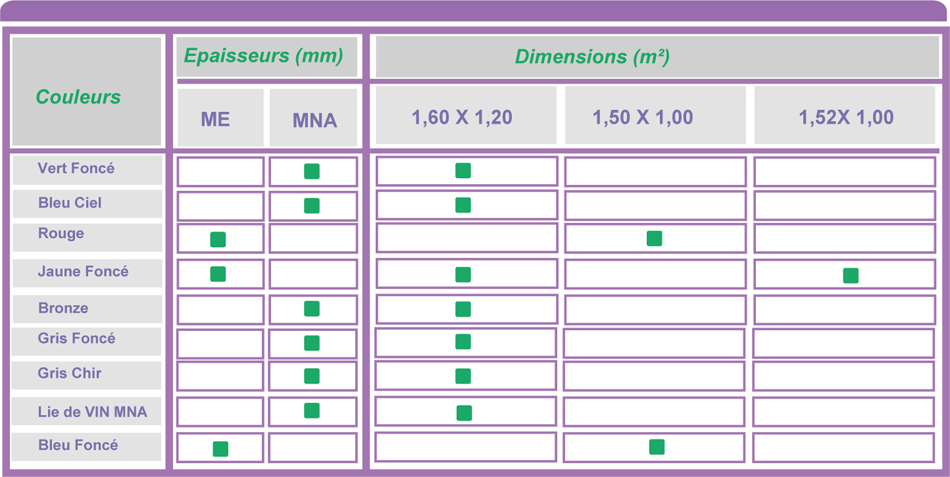Click the Bronze 1,60 X 1,20 green mark

(463, 309)
